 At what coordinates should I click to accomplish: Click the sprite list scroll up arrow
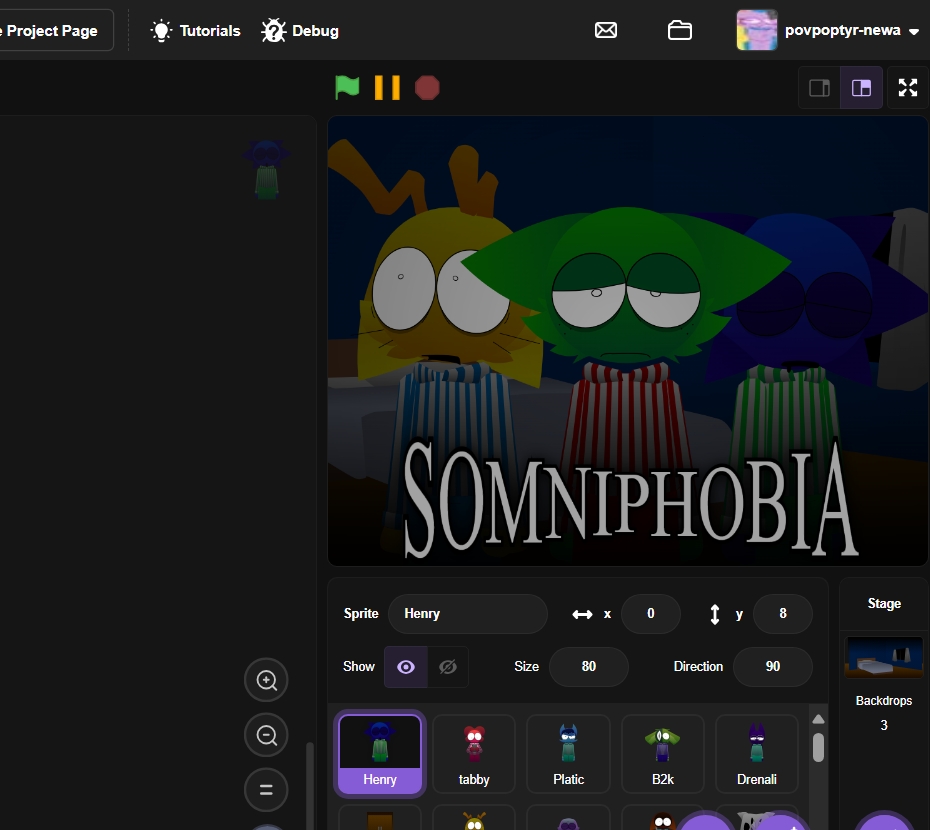coord(818,719)
